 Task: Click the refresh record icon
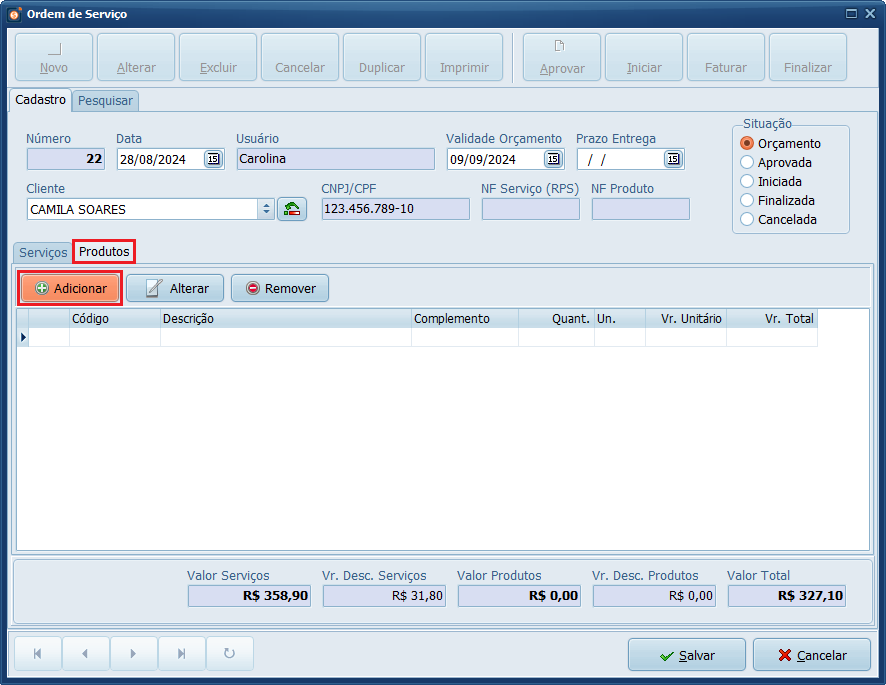[x=230, y=654]
